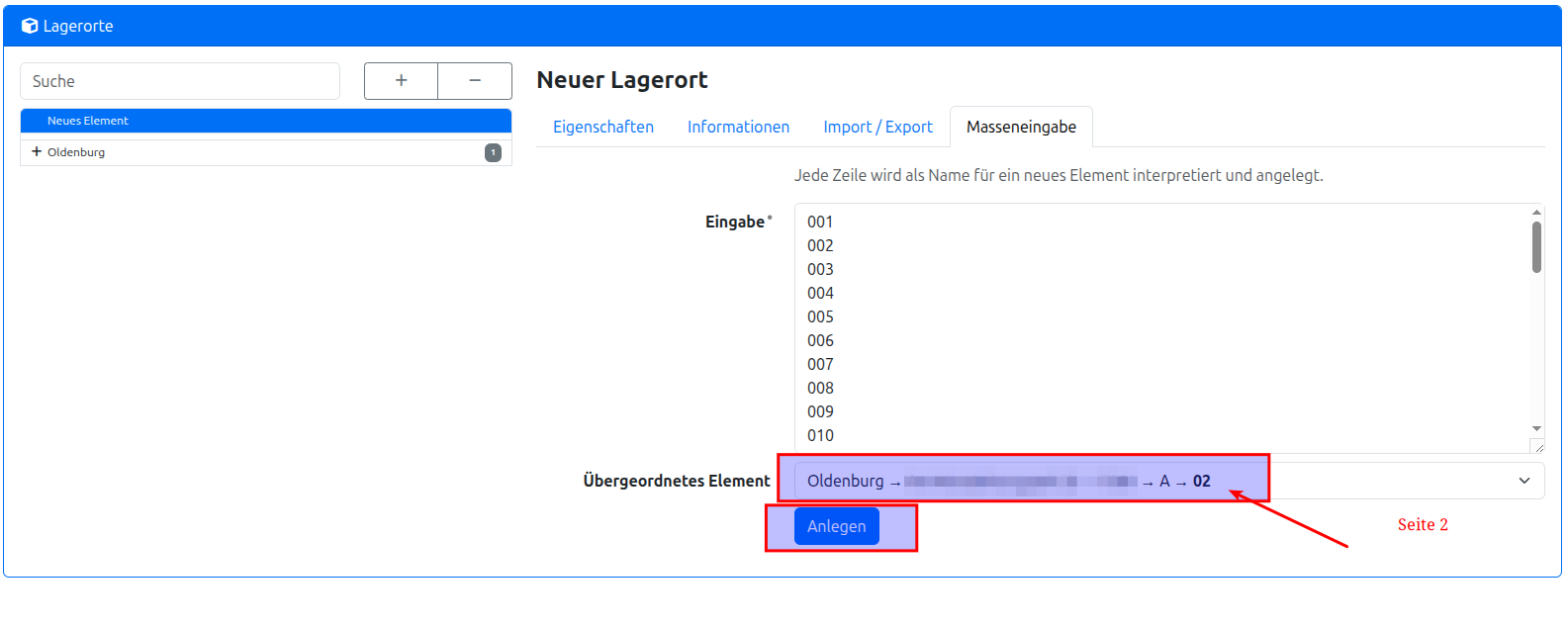Image resolution: width=1568 pixels, height=627 pixels.
Task: Switch to the Eigenschaften tab
Action: pyautogui.click(x=602, y=127)
